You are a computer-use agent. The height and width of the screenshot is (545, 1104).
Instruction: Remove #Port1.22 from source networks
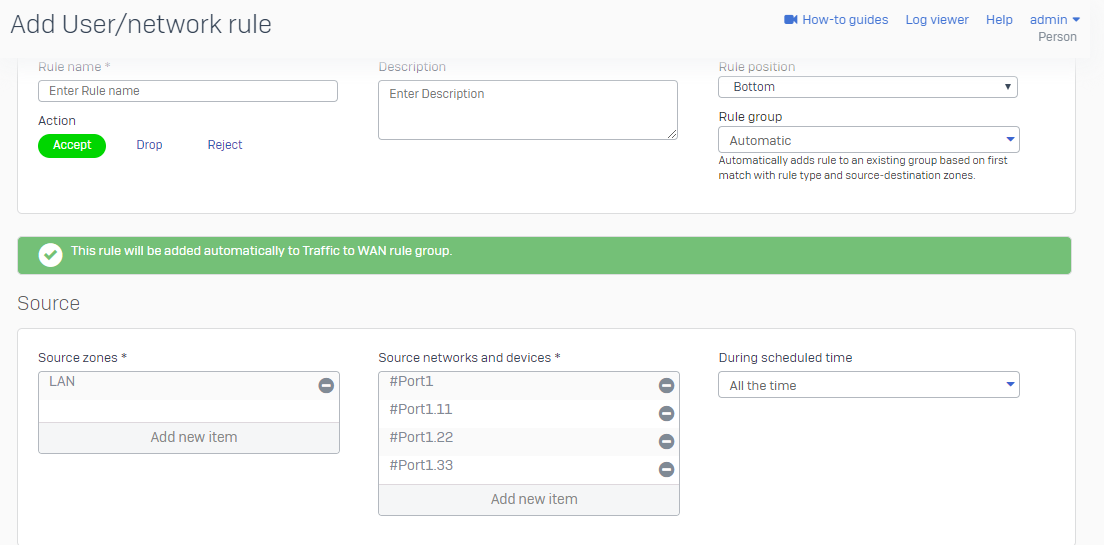pyautogui.click(x=666, y=441)
